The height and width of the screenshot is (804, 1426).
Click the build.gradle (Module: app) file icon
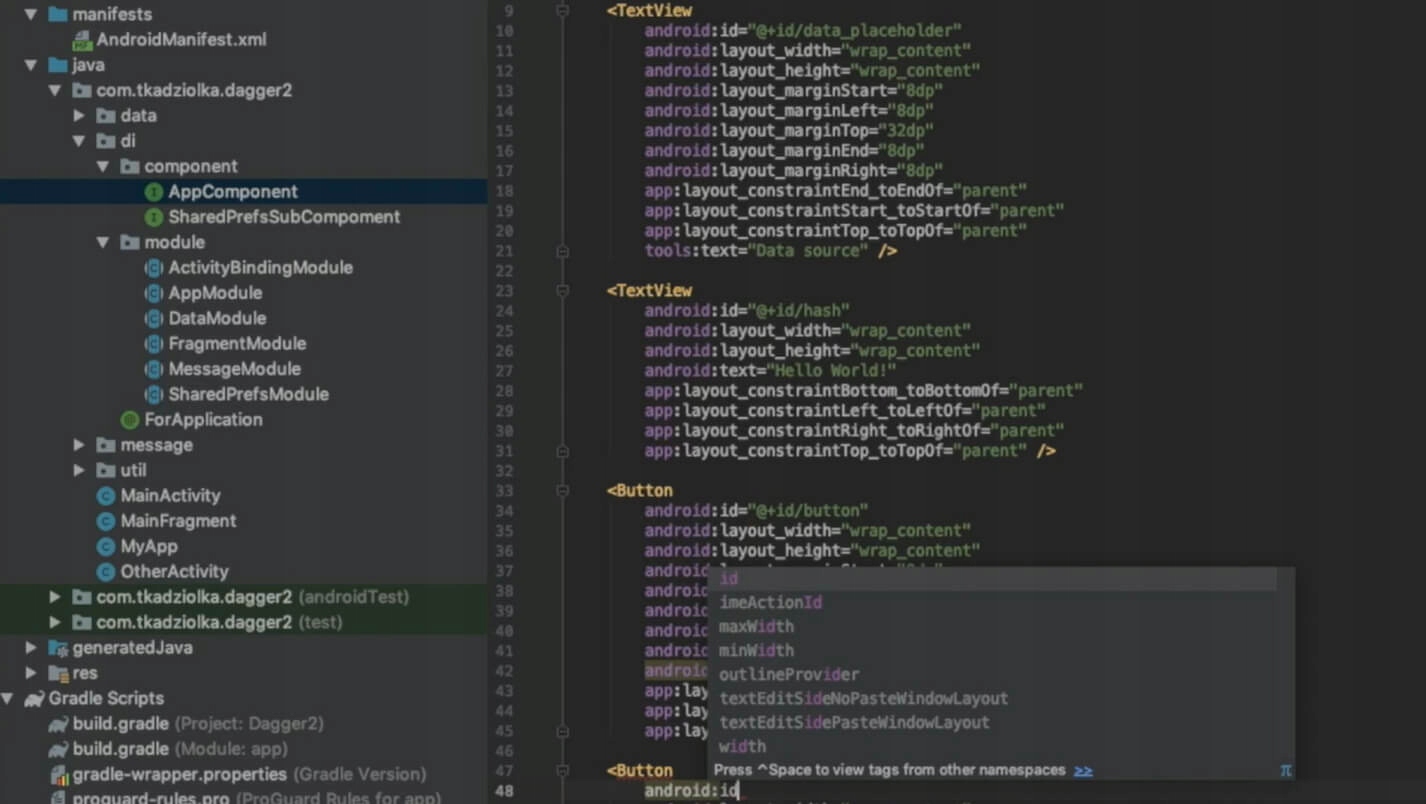click(57, 749)
